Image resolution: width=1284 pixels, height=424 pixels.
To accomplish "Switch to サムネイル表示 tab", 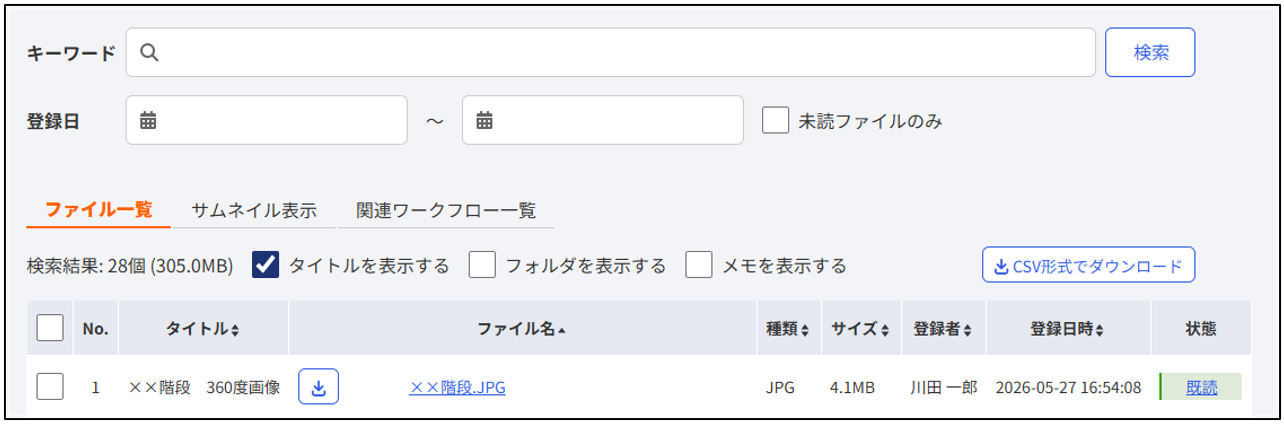I will pyautogui.click(x=254, y=211).
